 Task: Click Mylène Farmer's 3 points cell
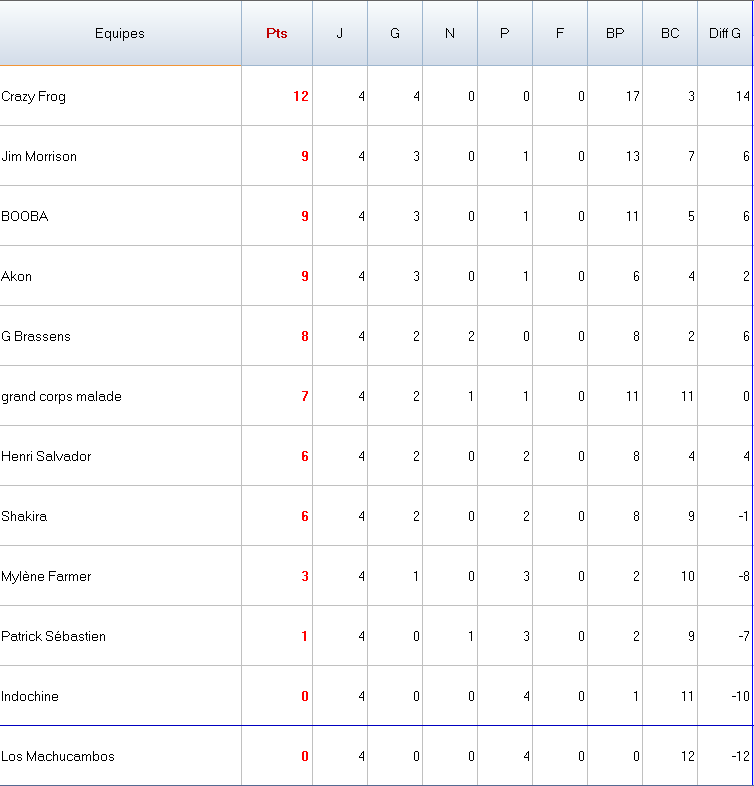277,576
